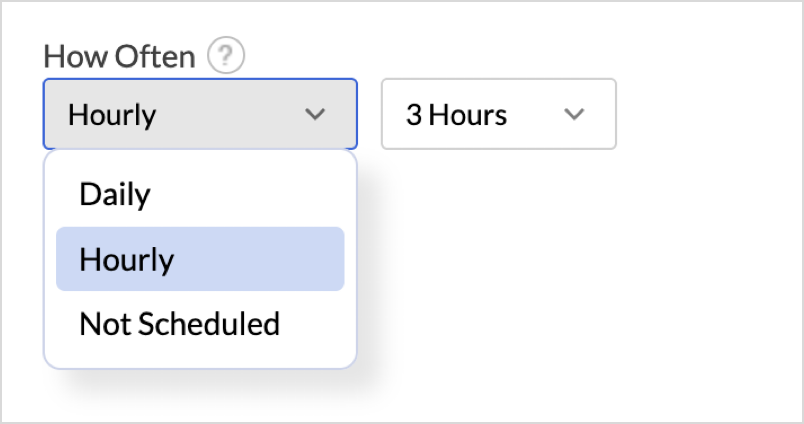Expand the 3 Hours interval dropdown
804x424 pixels.
click(x=498, y=115)
